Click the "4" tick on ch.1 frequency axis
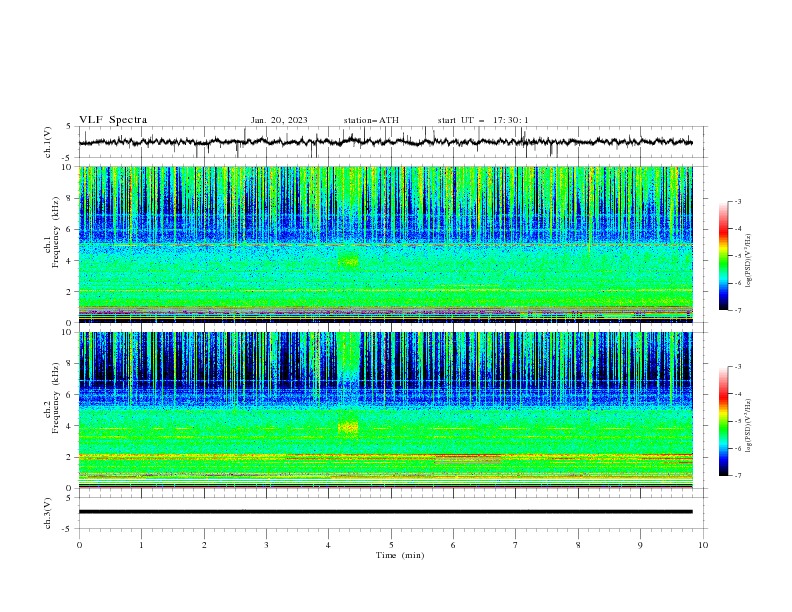 70,261
